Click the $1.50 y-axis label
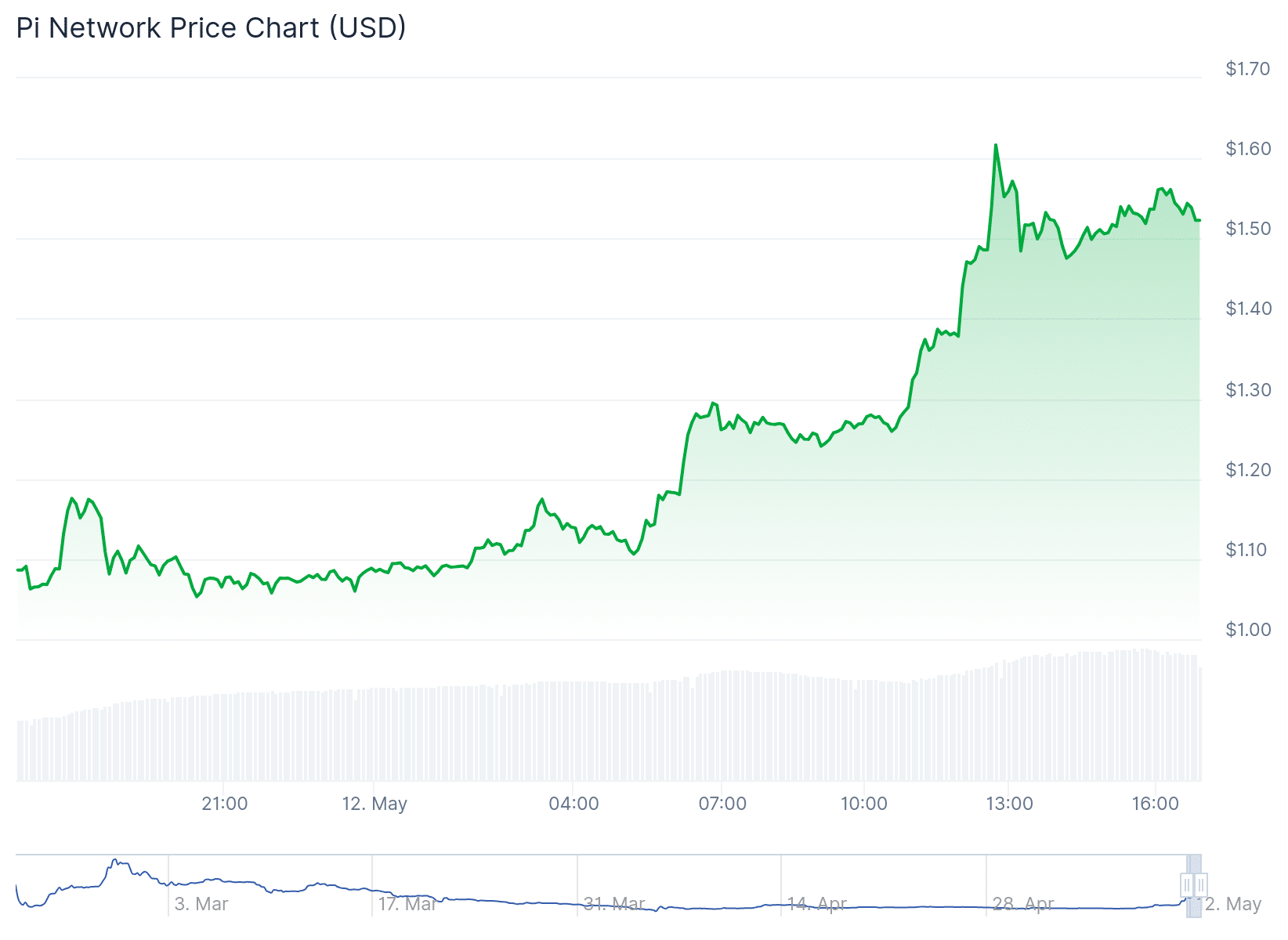 [x=1248, y=229]
